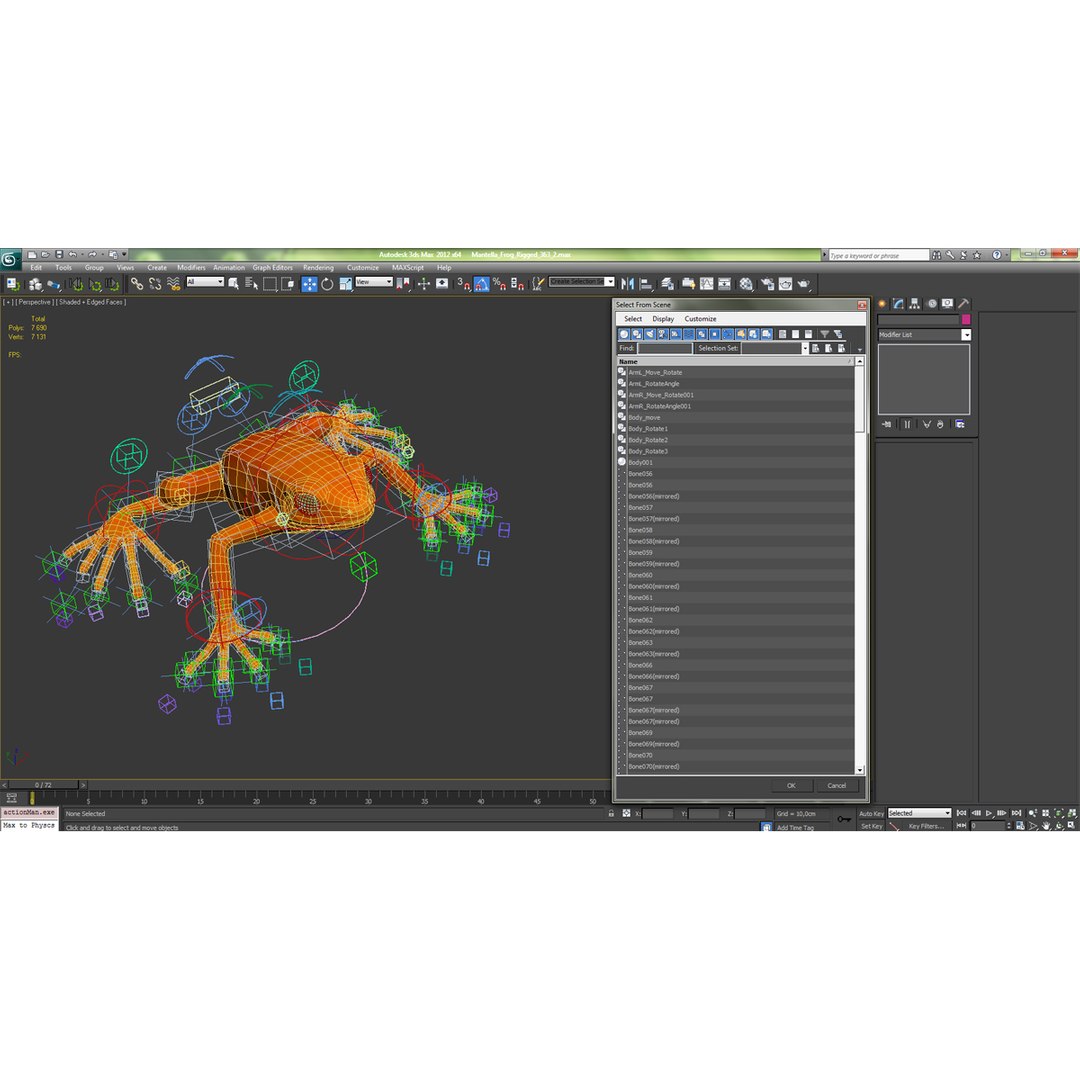1080x1080 pixels.
Task: Click the Bind to Space Warp tool
Action: point(174,284)
